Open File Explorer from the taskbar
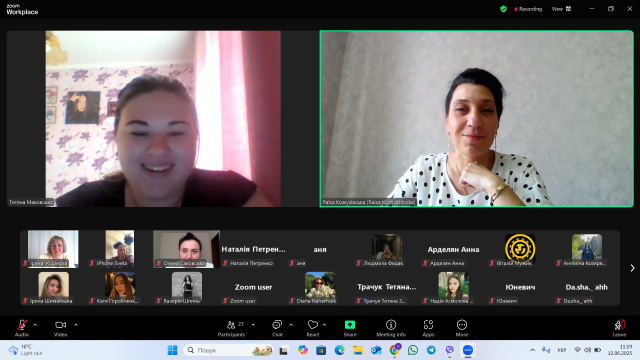640x360 pixels. 358,350
